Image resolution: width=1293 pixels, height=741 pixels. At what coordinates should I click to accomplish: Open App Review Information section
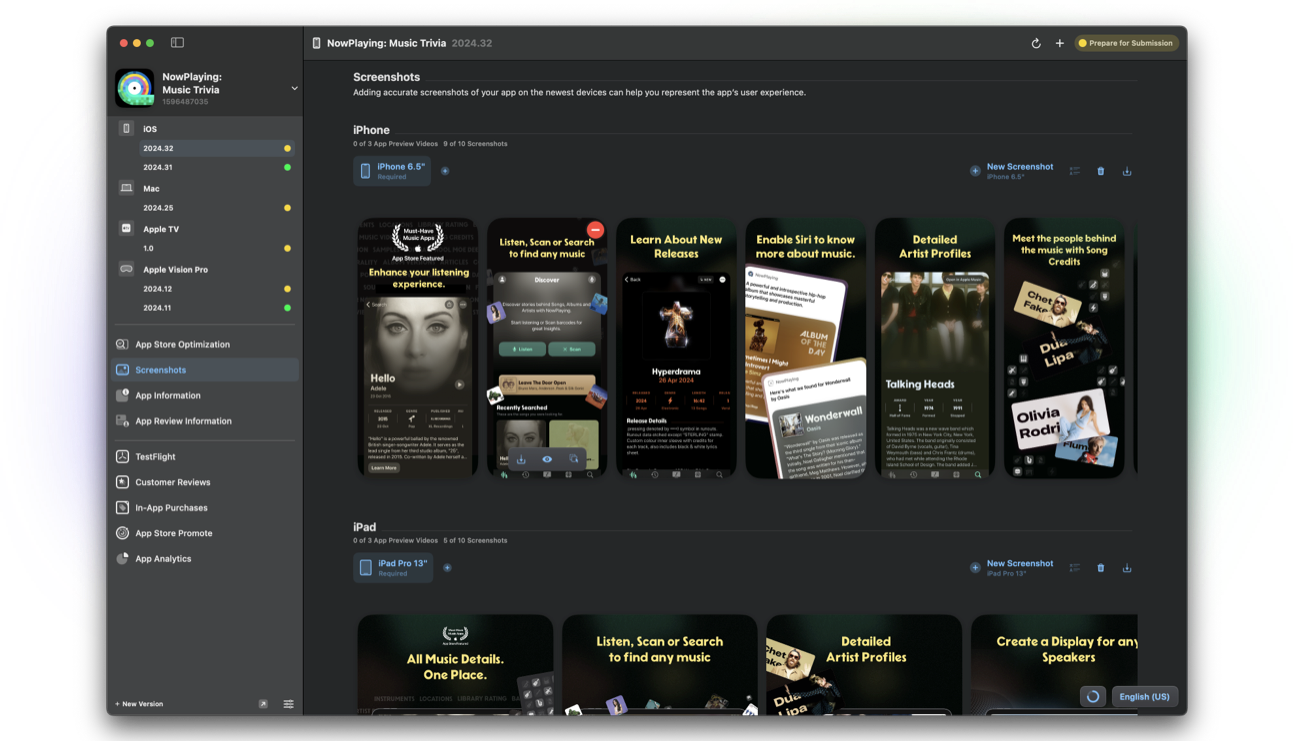(205, 421)
